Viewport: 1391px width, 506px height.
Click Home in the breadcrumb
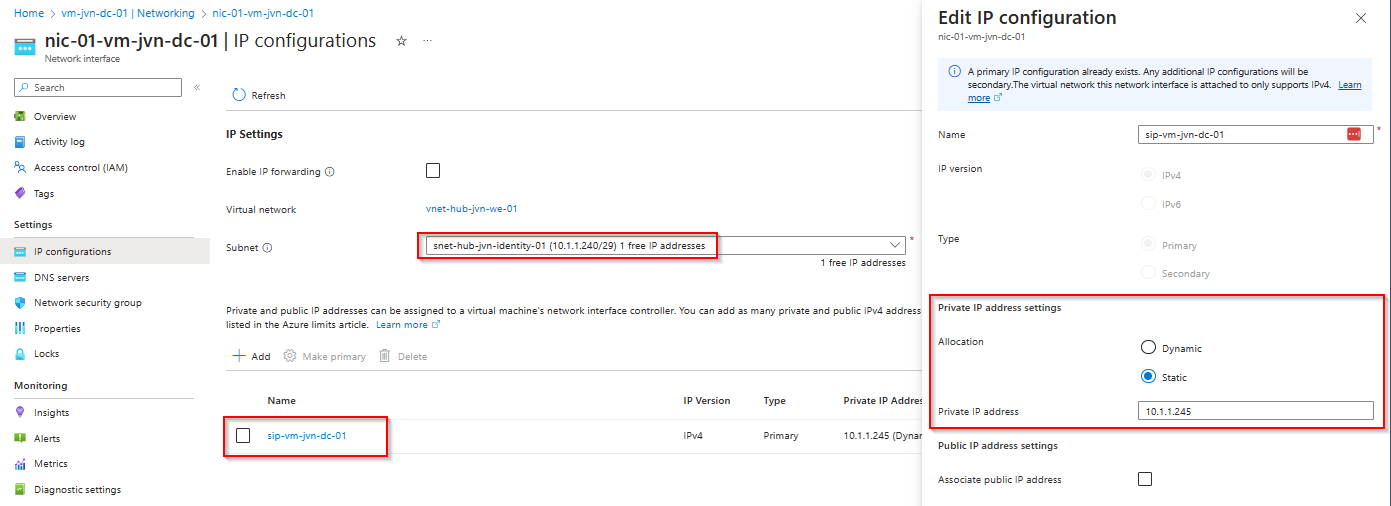coord(28,14)
